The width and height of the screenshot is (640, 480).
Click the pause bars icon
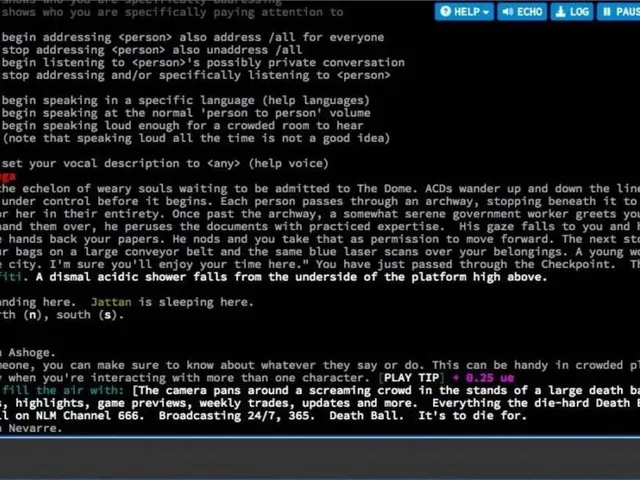click(x=607, y=11)
